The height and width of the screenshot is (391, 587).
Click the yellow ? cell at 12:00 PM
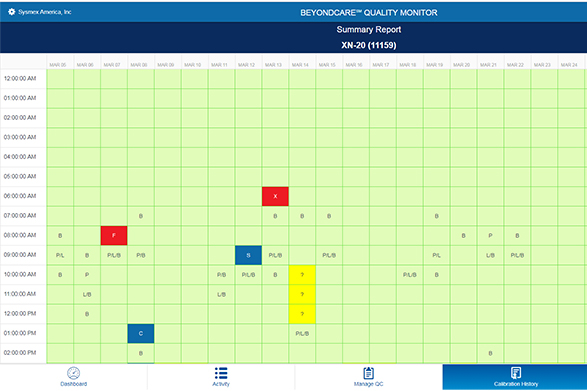pos(302,314)
